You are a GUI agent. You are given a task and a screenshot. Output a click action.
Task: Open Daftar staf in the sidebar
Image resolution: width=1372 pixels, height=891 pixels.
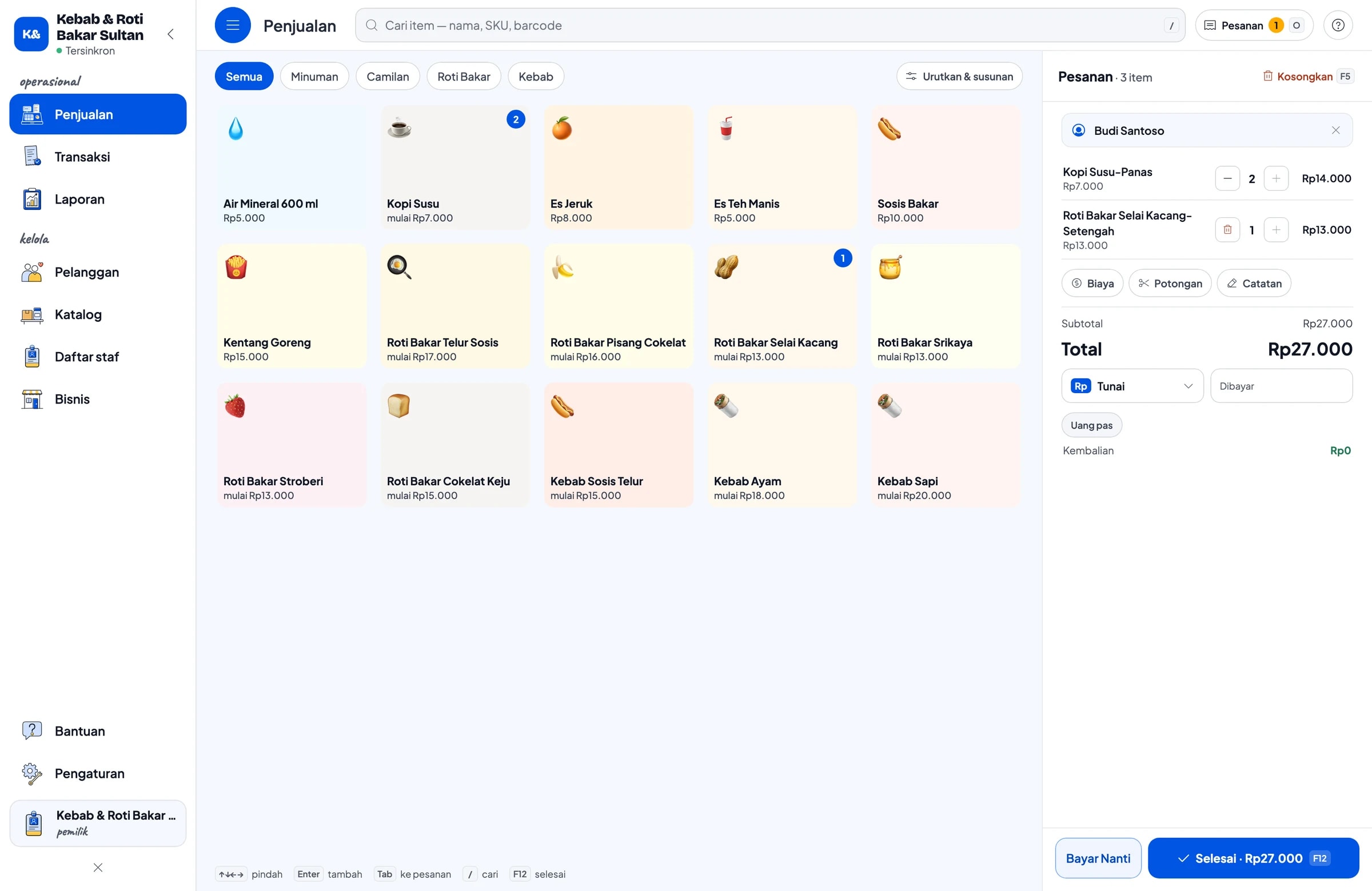pos(98,357)
